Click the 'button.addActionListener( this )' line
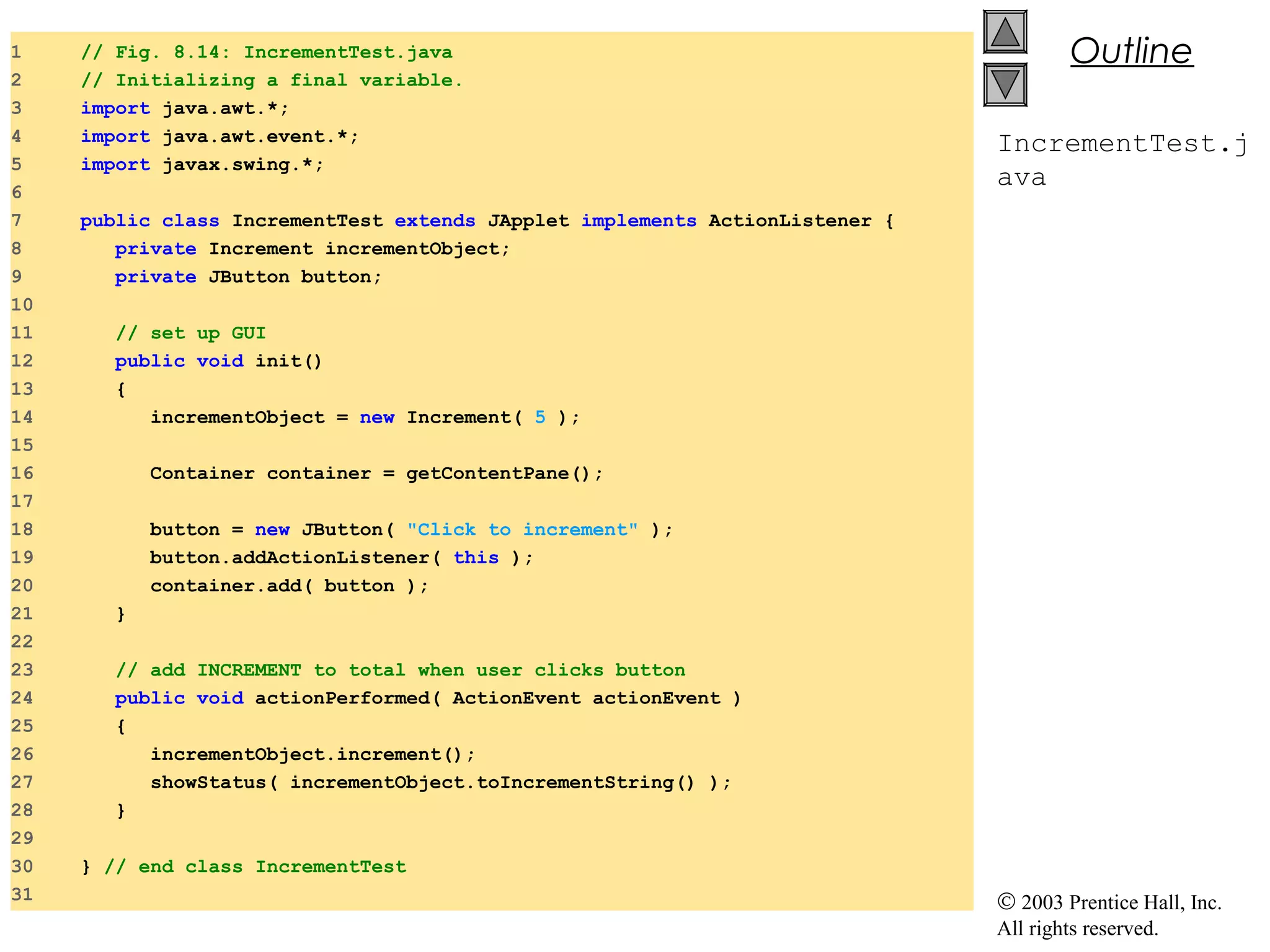This screenshot has height=952, width=1270. (341, 557)
